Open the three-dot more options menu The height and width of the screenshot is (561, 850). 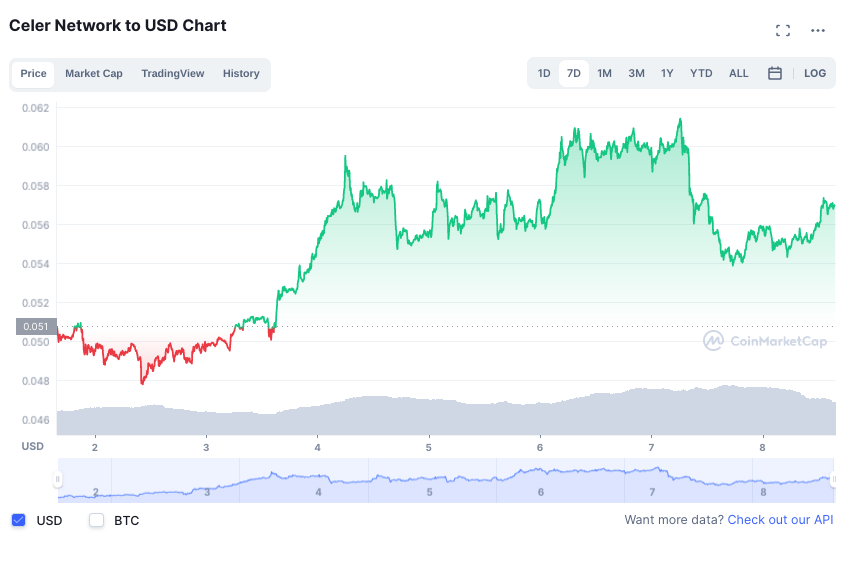(x=818, y=30)
